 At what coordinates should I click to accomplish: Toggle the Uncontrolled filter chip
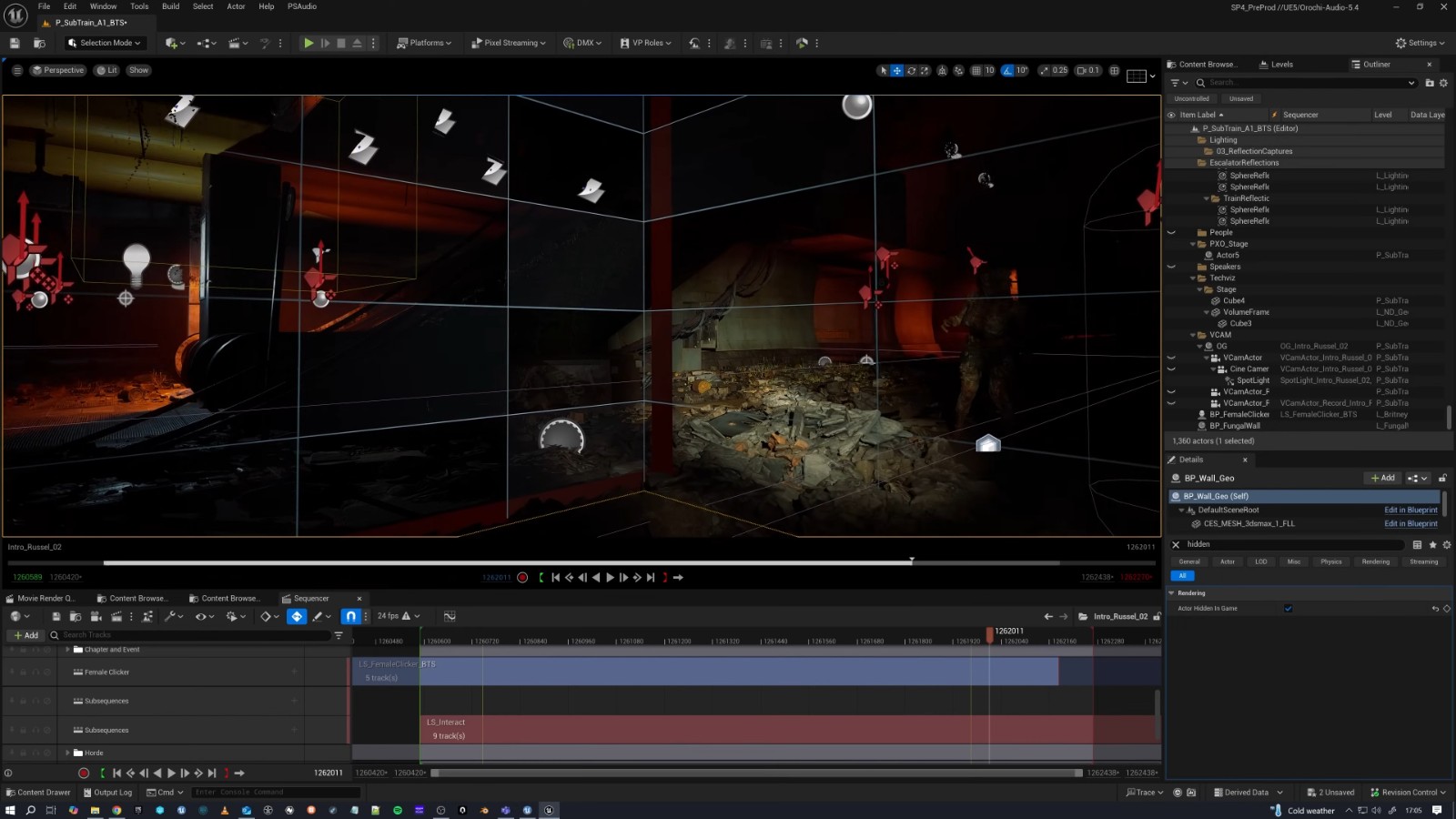point(1191,98)
